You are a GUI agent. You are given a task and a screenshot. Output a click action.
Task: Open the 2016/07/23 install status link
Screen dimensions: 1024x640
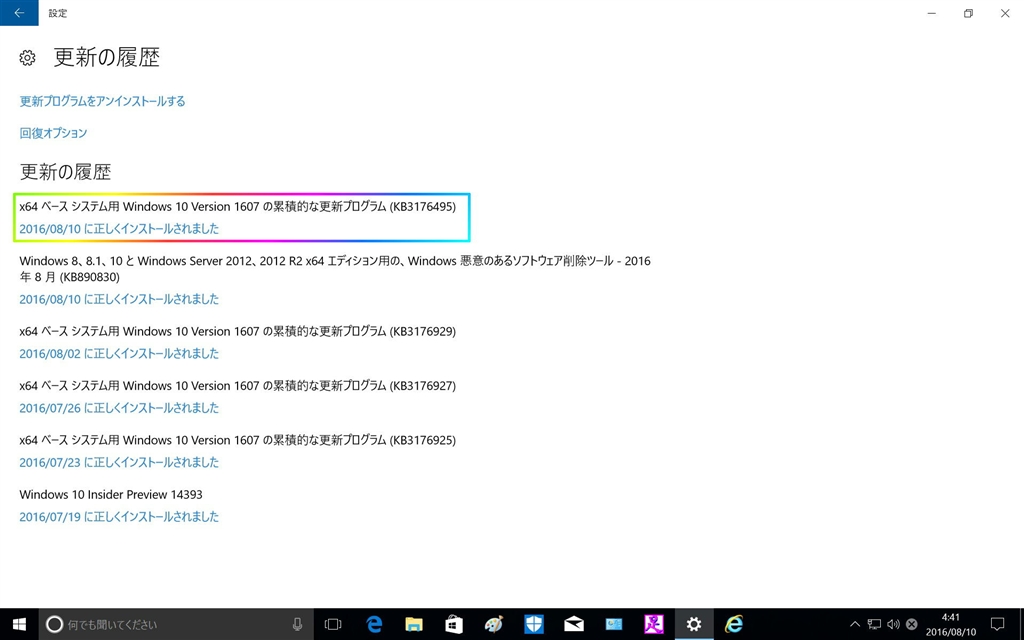(119, 462)
